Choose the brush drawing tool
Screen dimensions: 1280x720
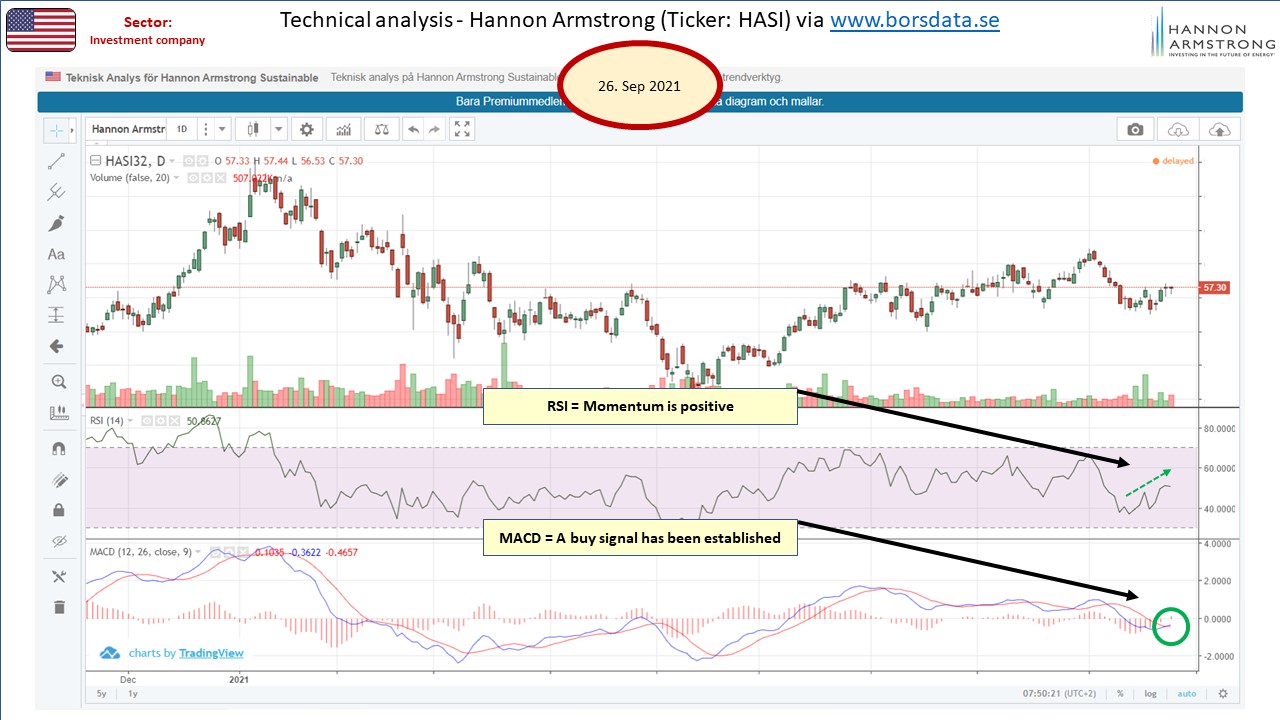57,223
